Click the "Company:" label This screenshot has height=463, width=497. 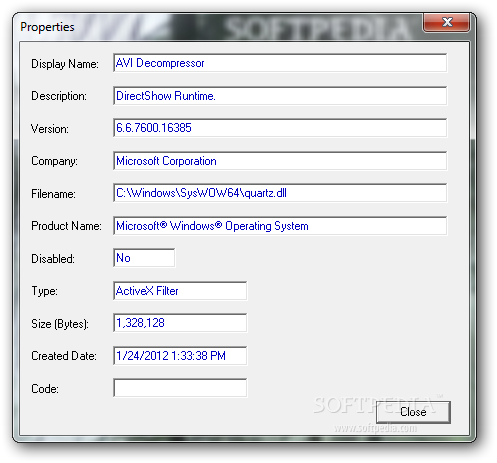click(54, 161)
